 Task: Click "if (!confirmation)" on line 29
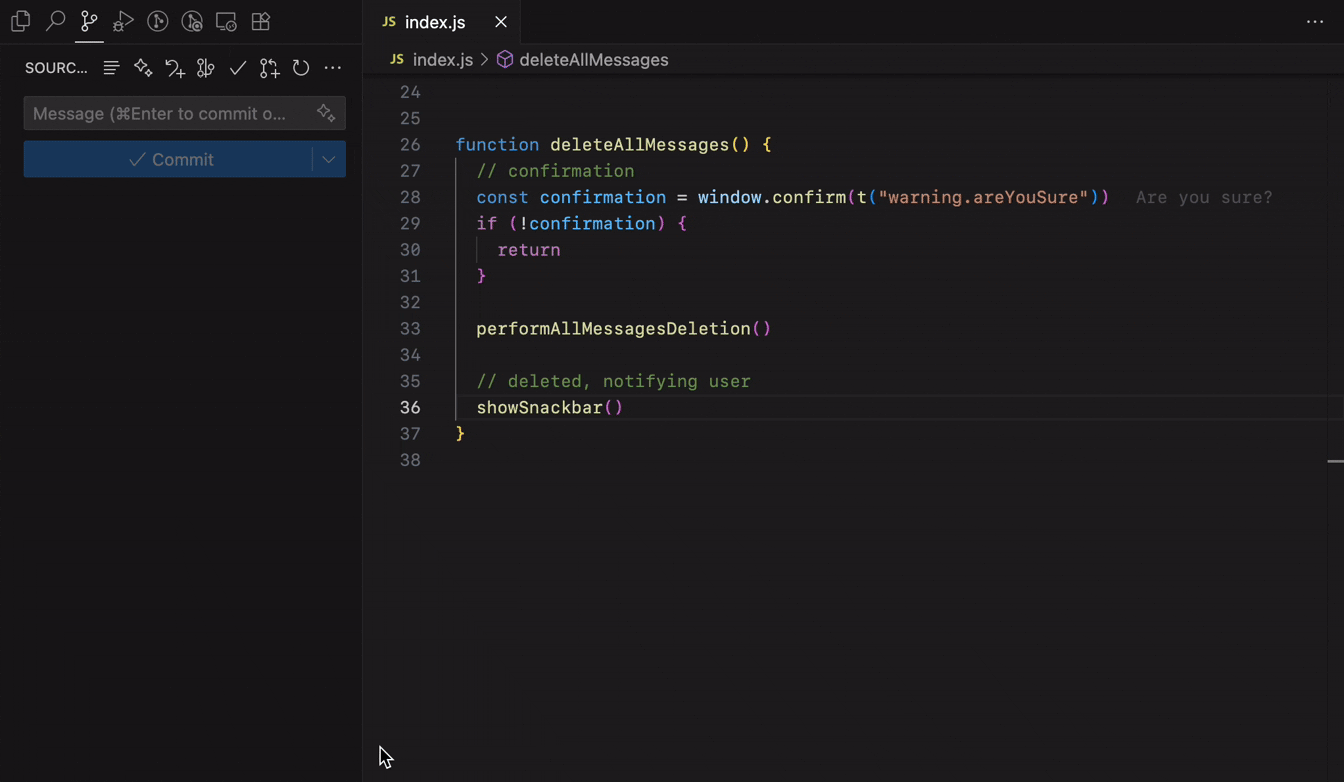(x=570, y=223)
